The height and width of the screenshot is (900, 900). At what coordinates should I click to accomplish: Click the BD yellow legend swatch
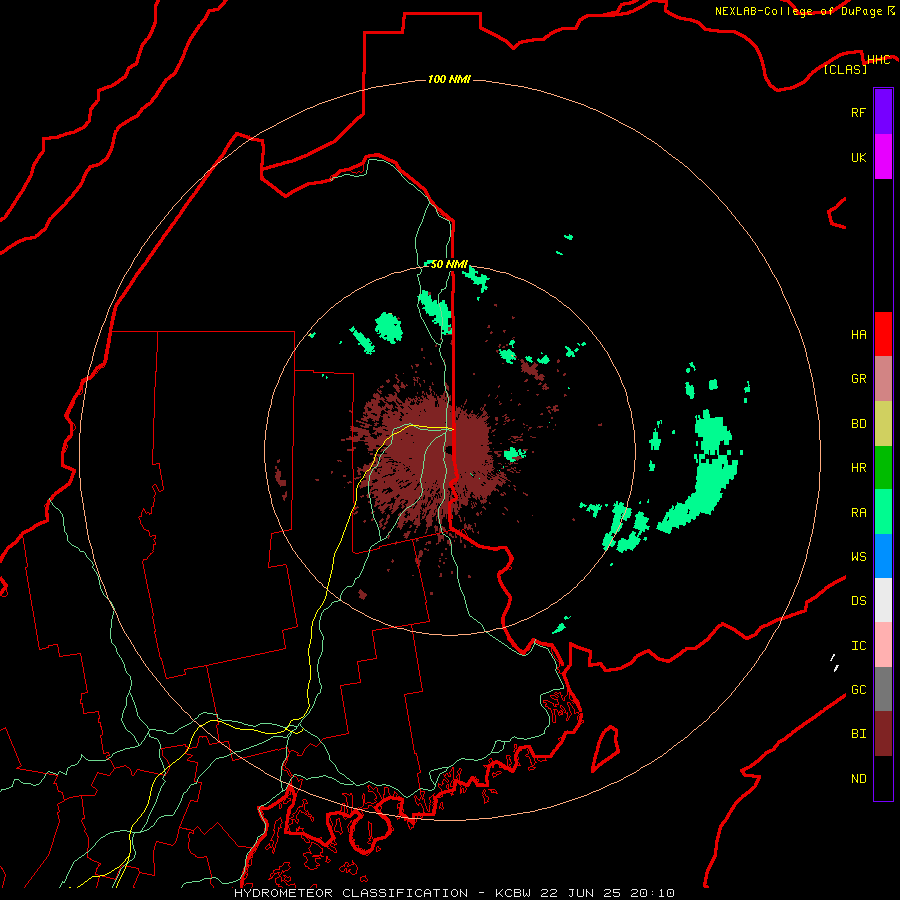tap(883, 424)
